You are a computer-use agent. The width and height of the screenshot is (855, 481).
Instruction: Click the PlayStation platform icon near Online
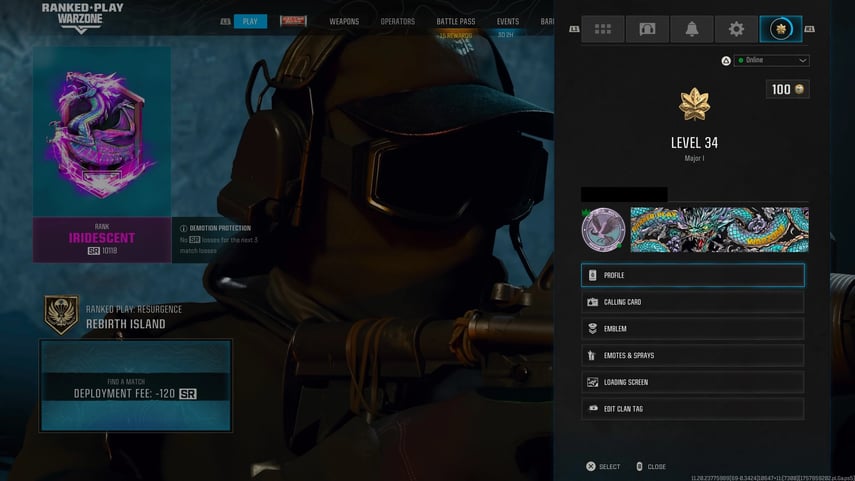tap(726, 61)
